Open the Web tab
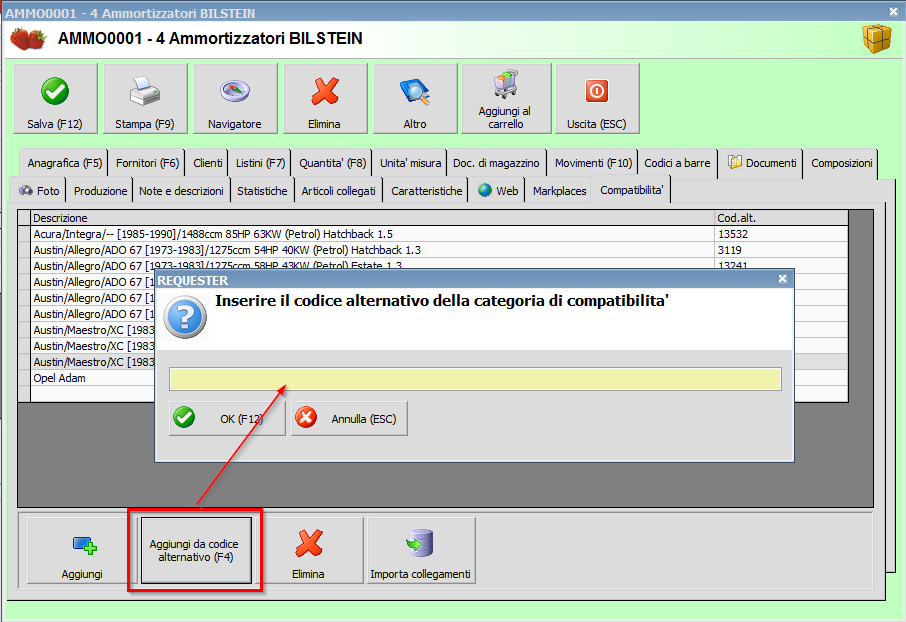Image resolution: width=906 pixels, height=622 pixels. (498, 191)
